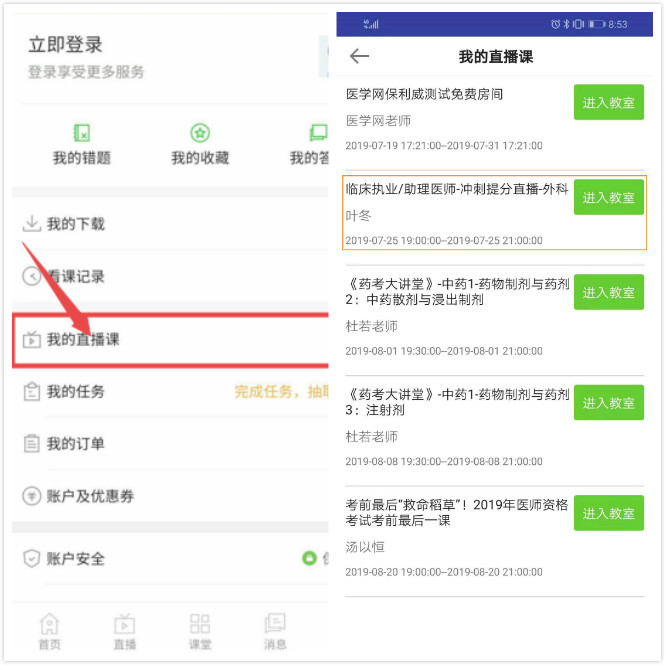Open 账户及优惠券 coin icon
Image resolution: width=665 pixels, height=665 pixels.
31,496
